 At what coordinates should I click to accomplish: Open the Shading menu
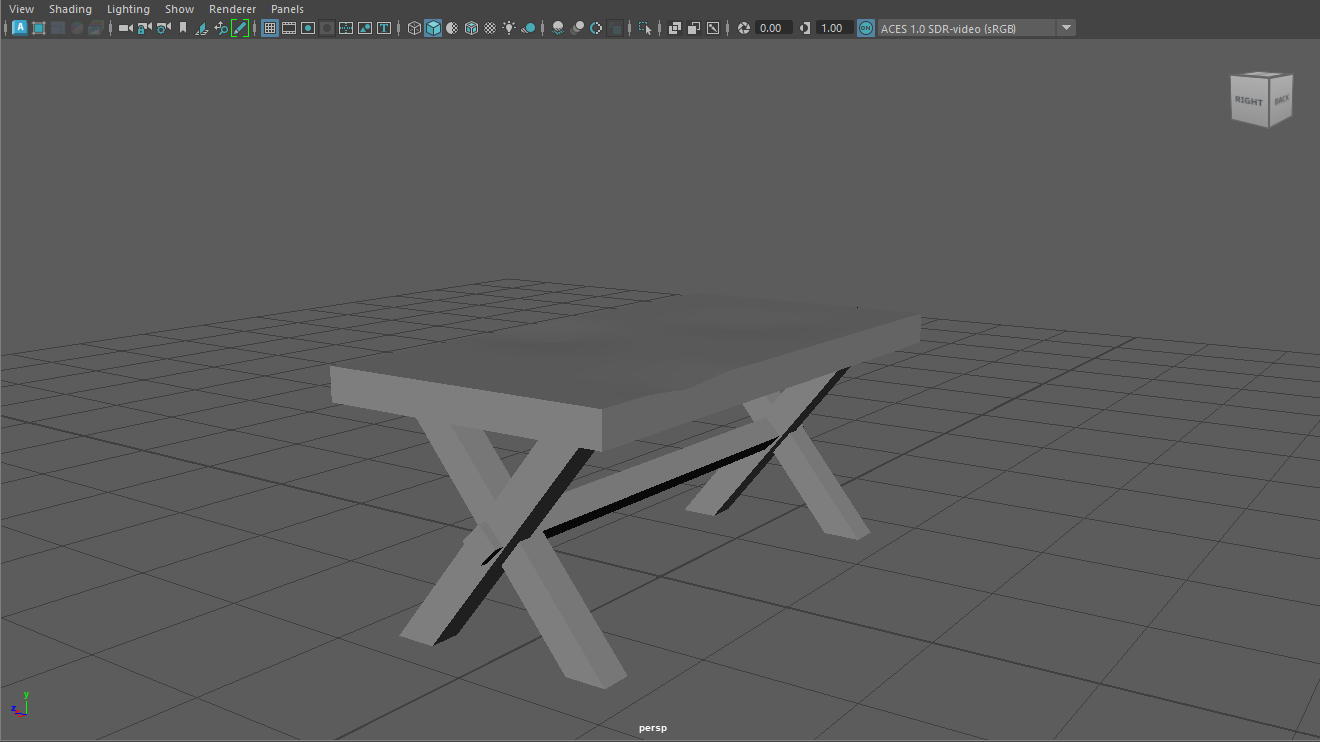coord(70,9)
